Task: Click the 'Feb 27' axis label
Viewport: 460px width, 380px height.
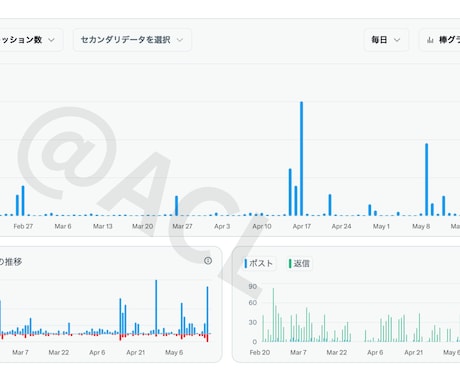Action: pos(23,226)
